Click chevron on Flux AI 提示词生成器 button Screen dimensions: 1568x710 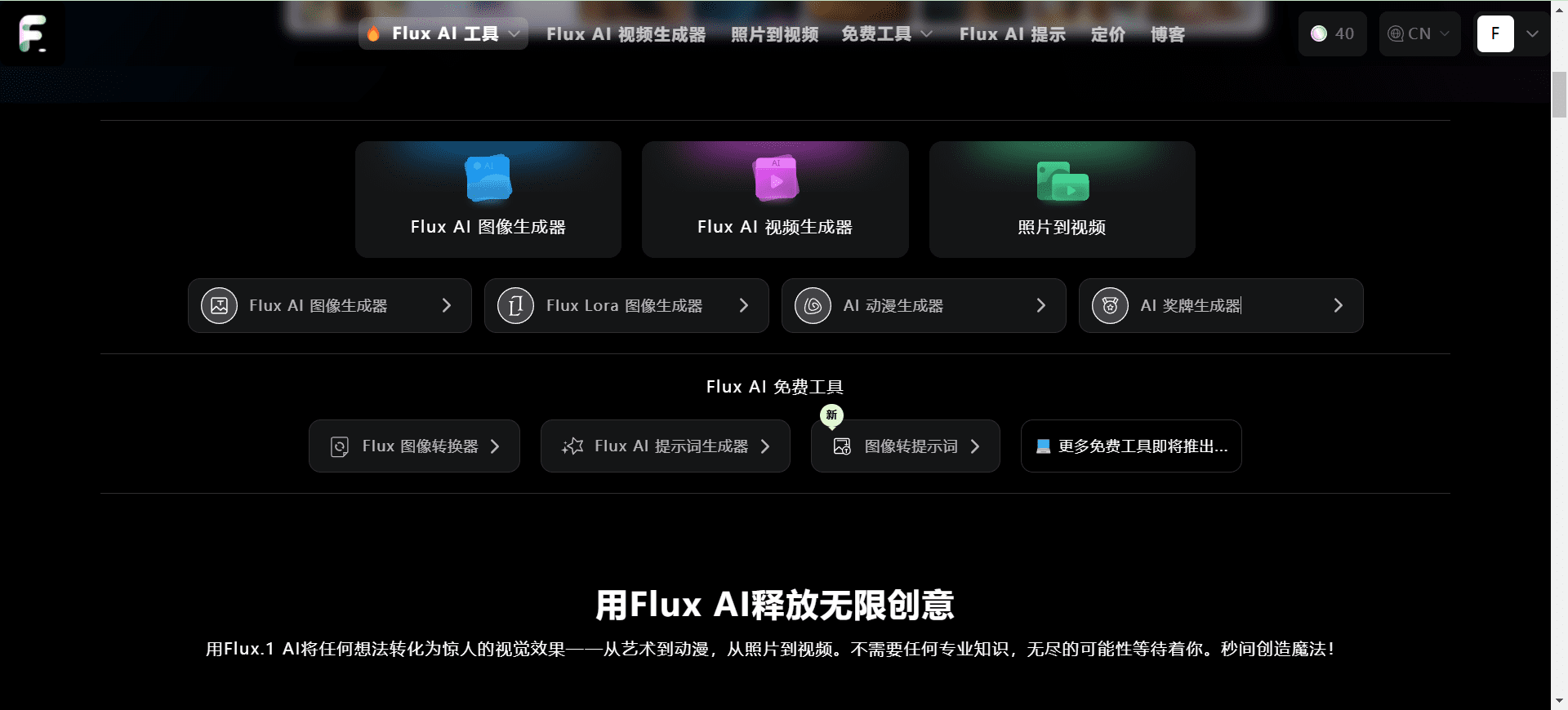[x=765, y=446]
